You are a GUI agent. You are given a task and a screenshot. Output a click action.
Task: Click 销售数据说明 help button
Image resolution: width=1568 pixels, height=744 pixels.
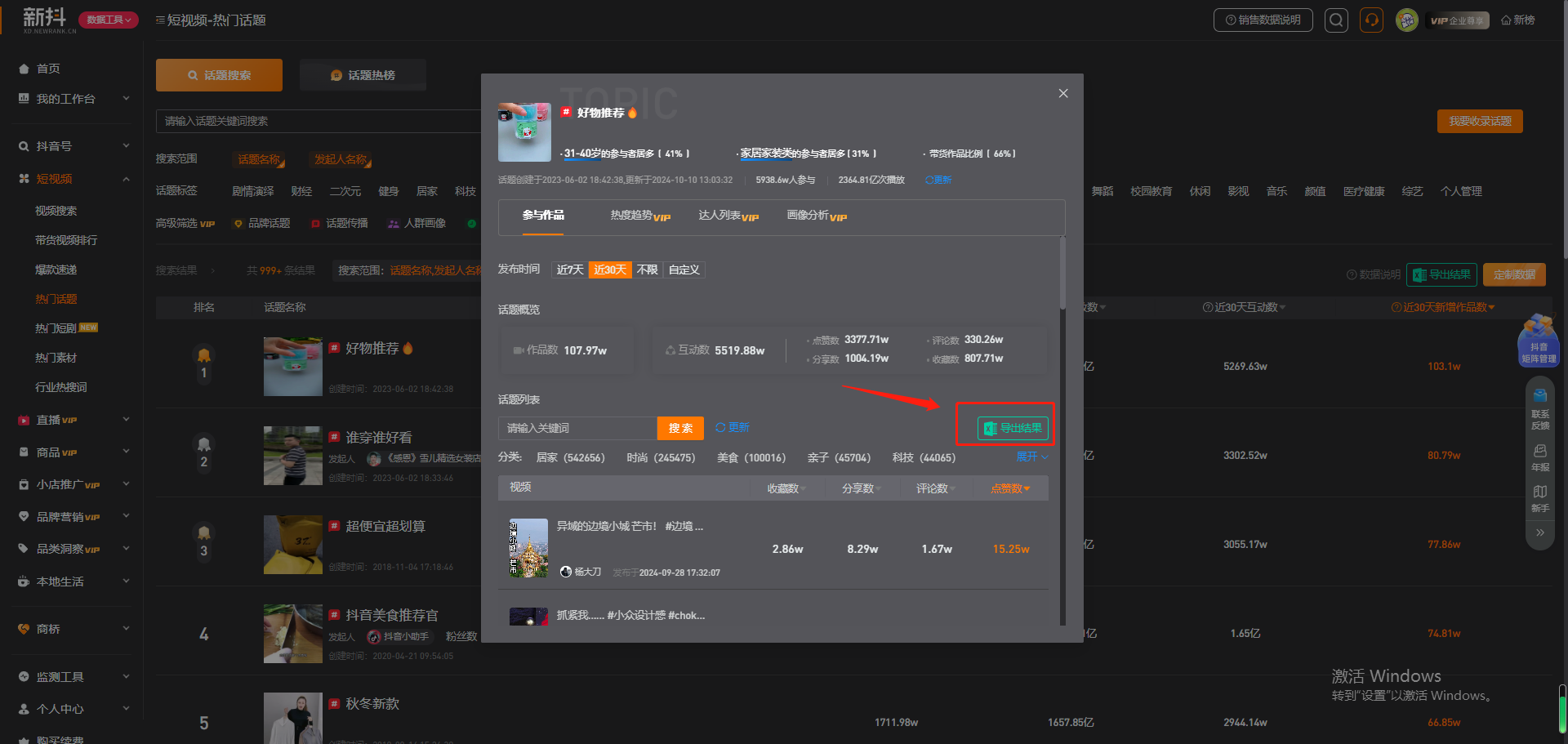tap(1263, 20)
